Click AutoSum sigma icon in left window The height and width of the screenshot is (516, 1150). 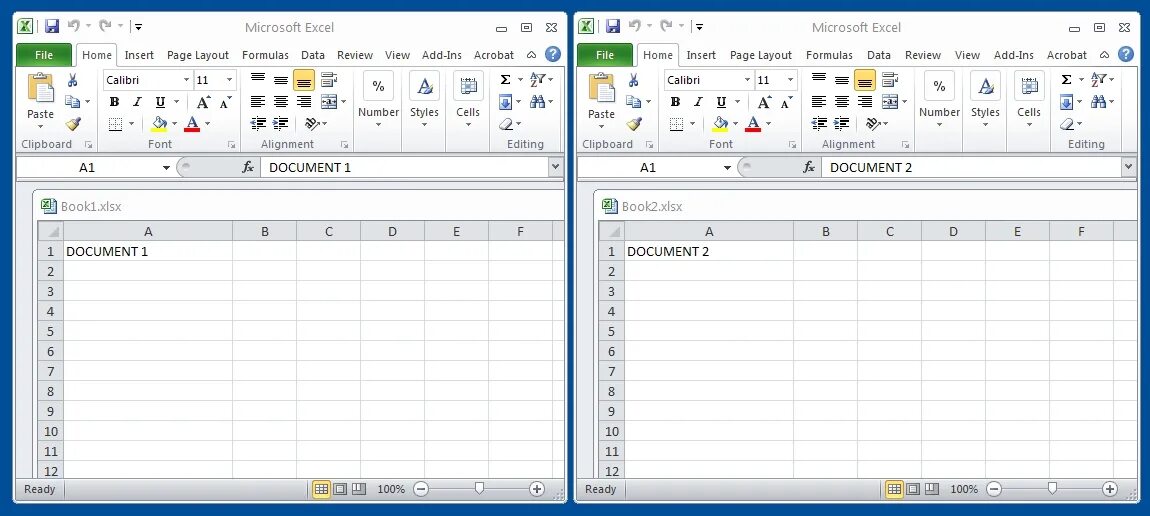click(505, 79)
